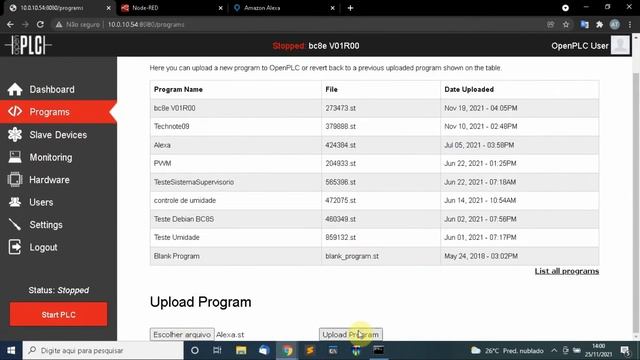This screenshot has height=360, width=640.
Task: Select the Blank Program row
Action: pyautogui.click(x=374, y=256)
